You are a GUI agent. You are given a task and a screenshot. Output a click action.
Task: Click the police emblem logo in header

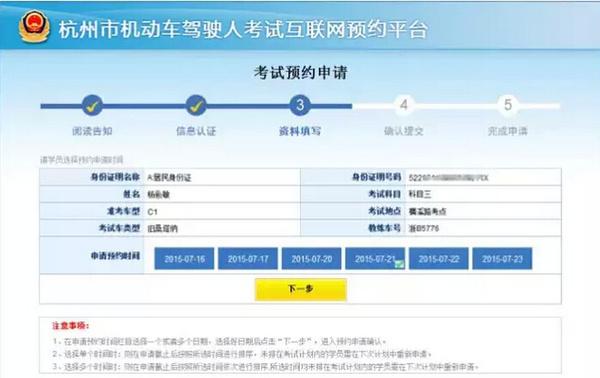point(34,26)
